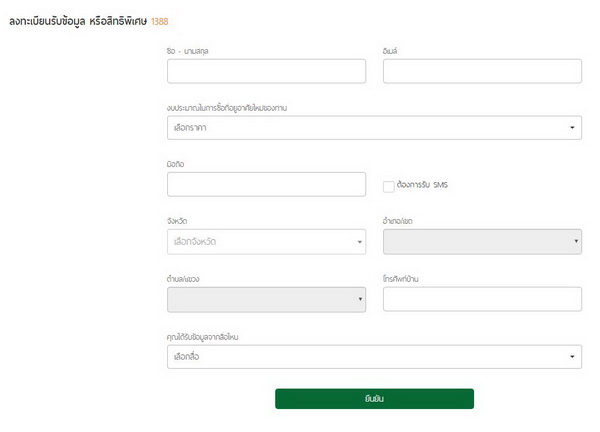This screenshot has width=600, height=432.
Task: Open the เลือกจังหวัด province dropdown
Action: pos(266,241)
